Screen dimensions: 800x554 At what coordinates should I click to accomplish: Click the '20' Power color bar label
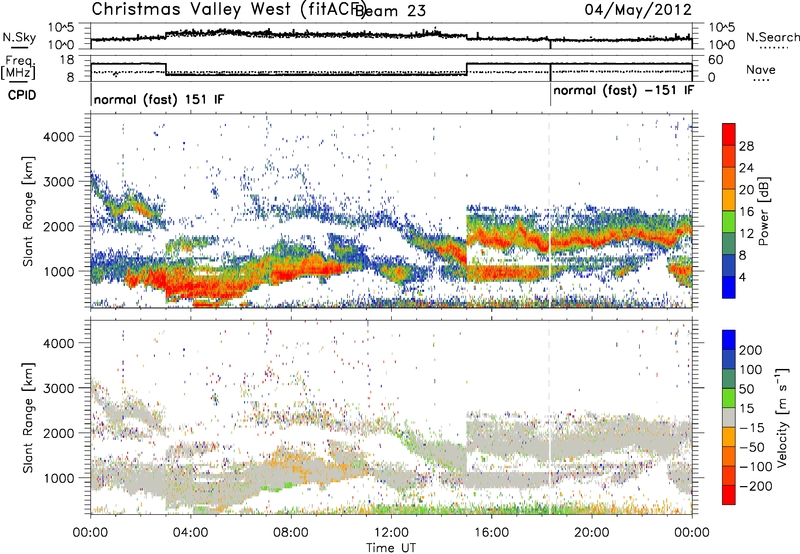point(746,190)
